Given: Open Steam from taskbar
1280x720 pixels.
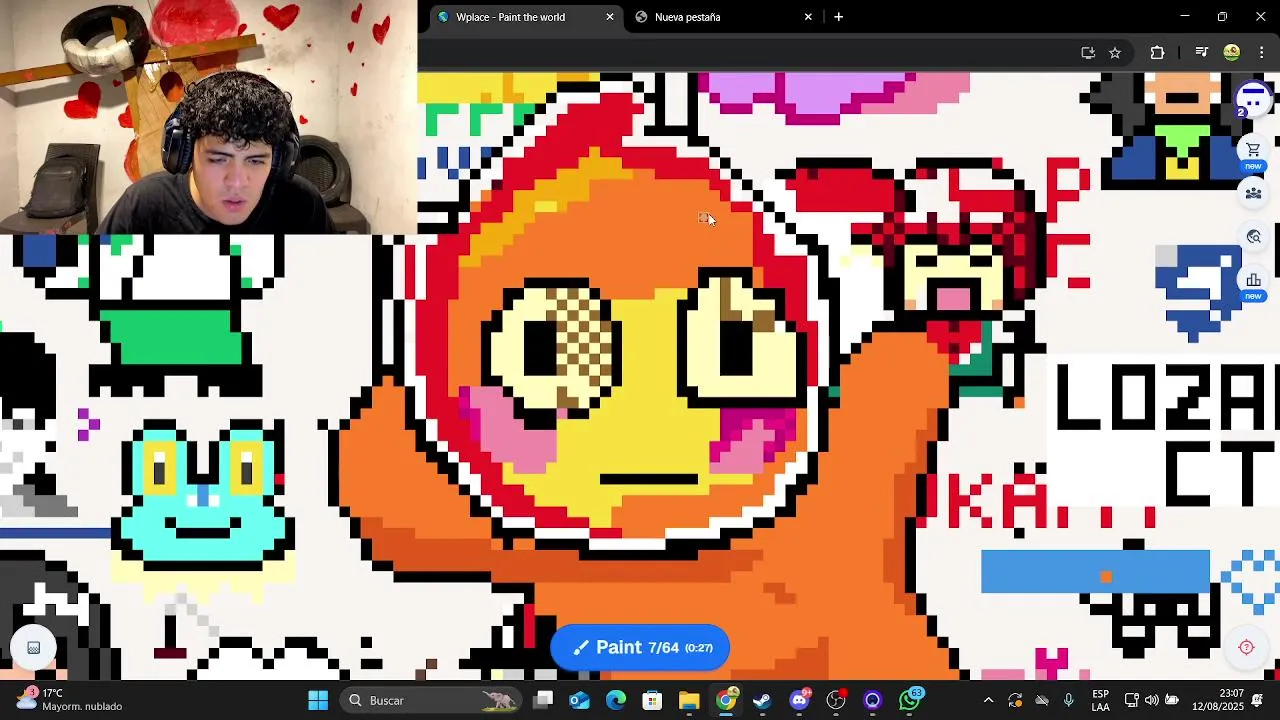Looking at the screenshot, I should (x=762, y=700).
